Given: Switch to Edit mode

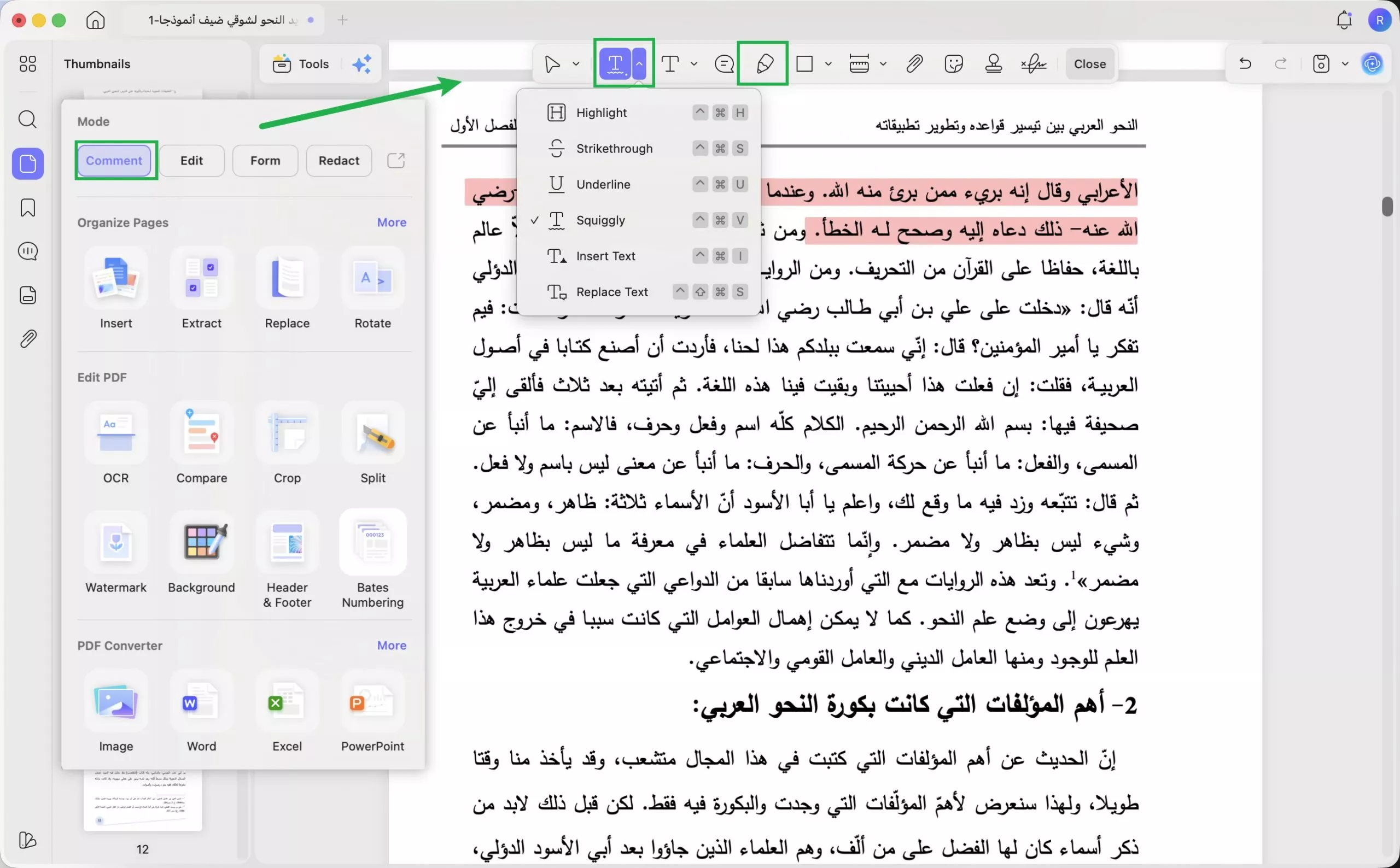Looking at the screenshot, I should 192,160.
